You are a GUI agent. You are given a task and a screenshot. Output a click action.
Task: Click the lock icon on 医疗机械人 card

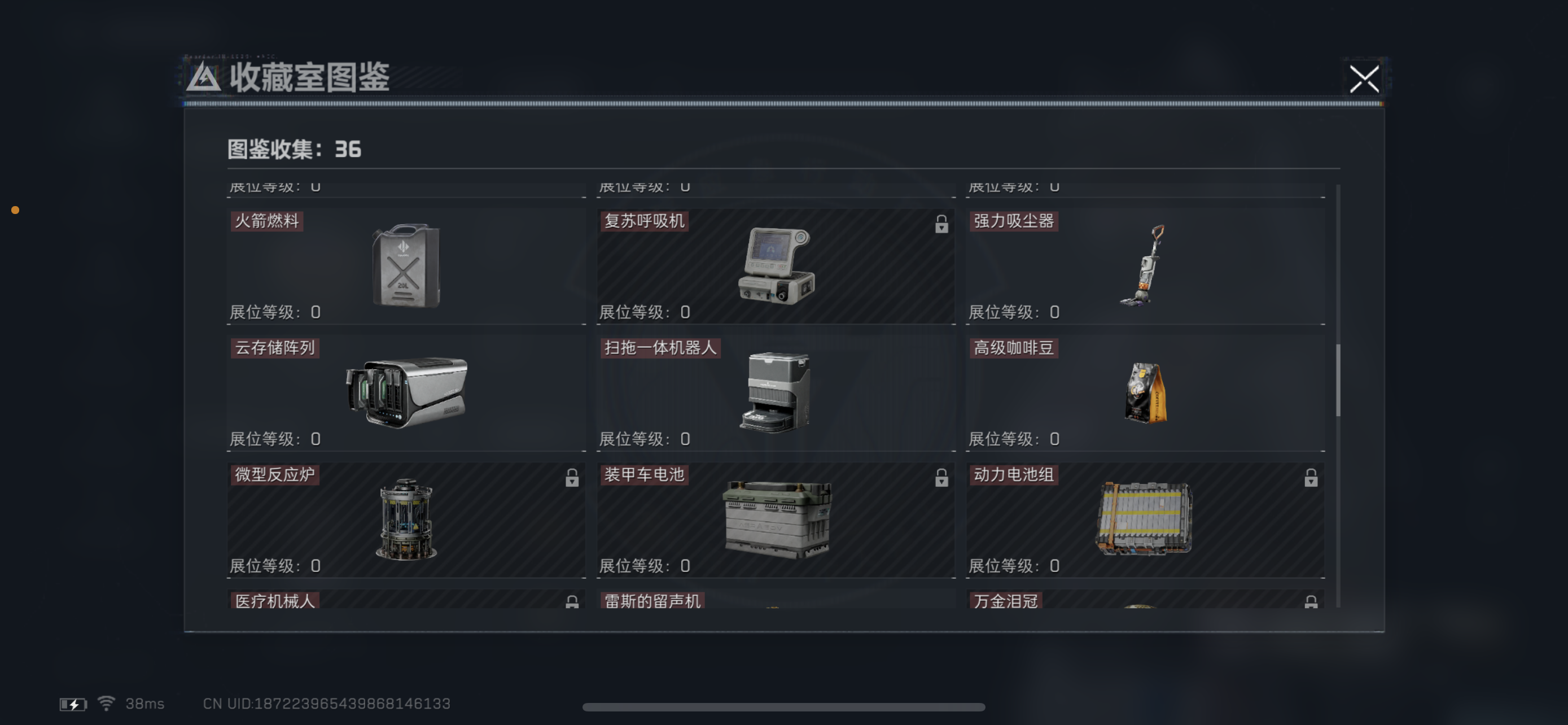click(572, 602)
